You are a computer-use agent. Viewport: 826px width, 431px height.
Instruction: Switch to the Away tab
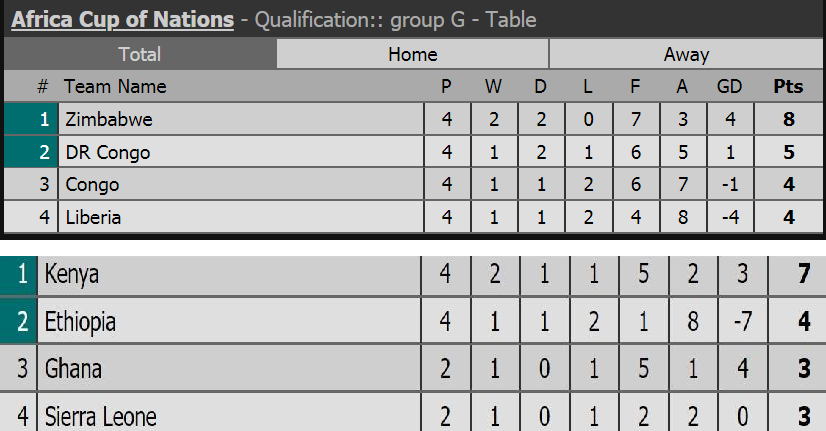(686, 54)
